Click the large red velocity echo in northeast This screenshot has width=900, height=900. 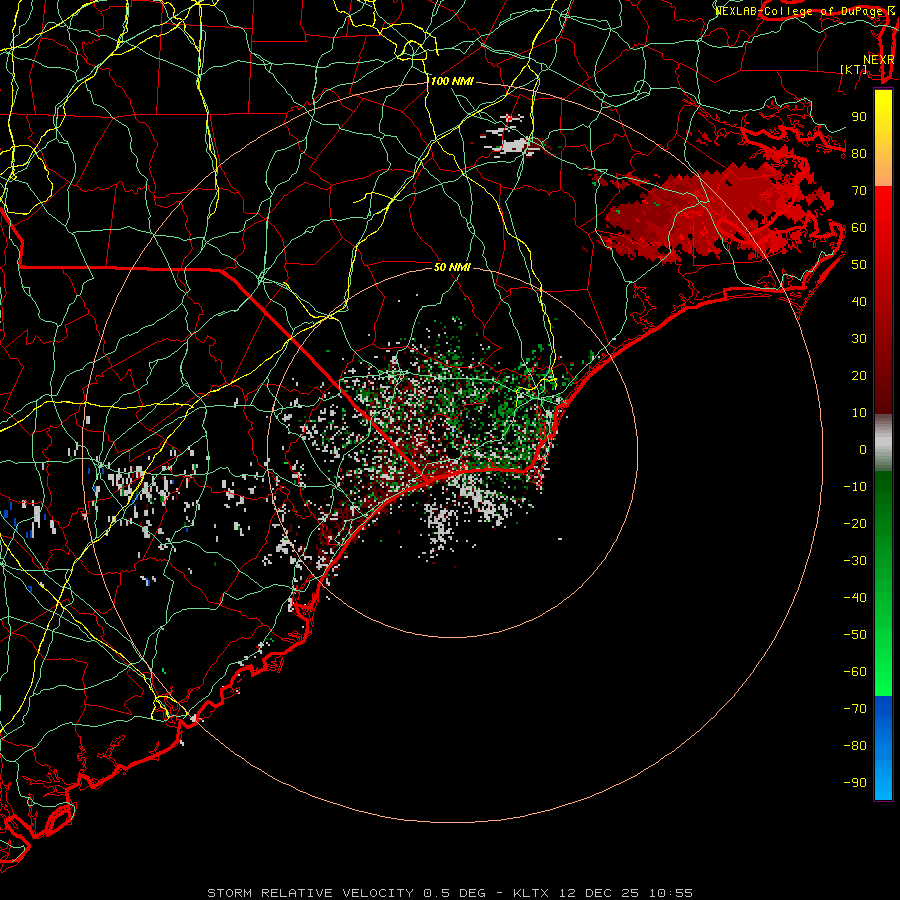717,212
